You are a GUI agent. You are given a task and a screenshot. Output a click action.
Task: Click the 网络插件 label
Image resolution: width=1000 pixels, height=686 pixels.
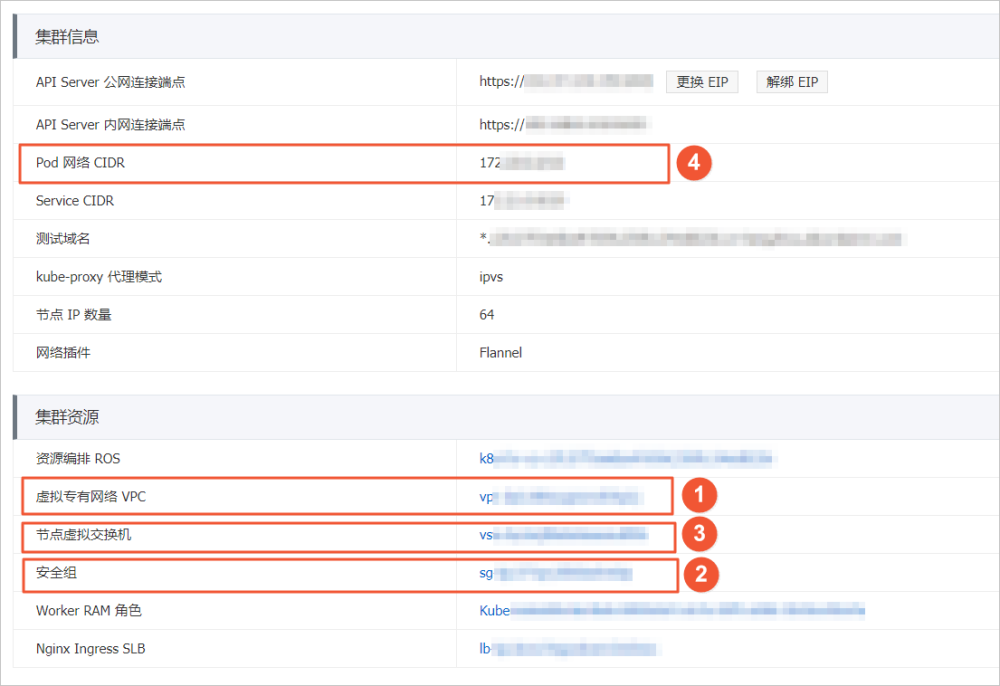tap(63, 353)
